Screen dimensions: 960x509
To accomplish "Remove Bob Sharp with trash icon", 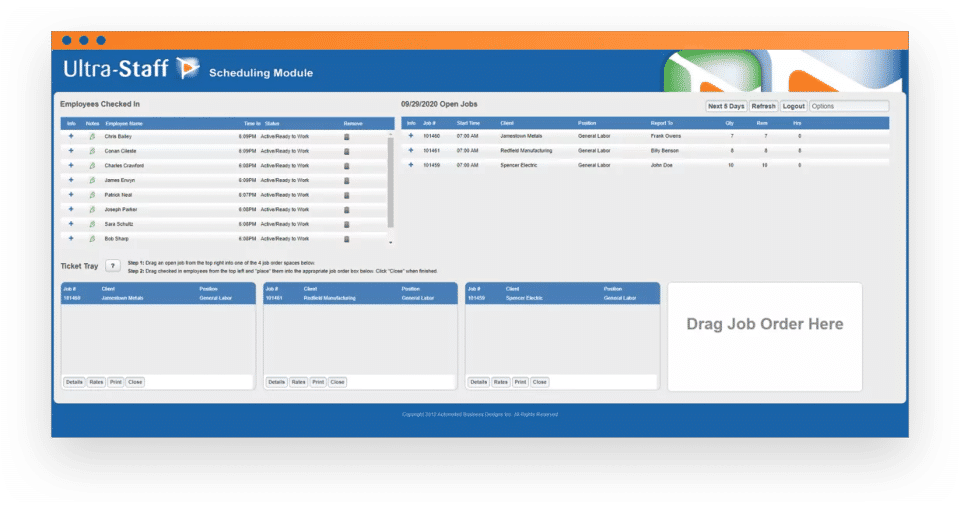I will [347, 239].
